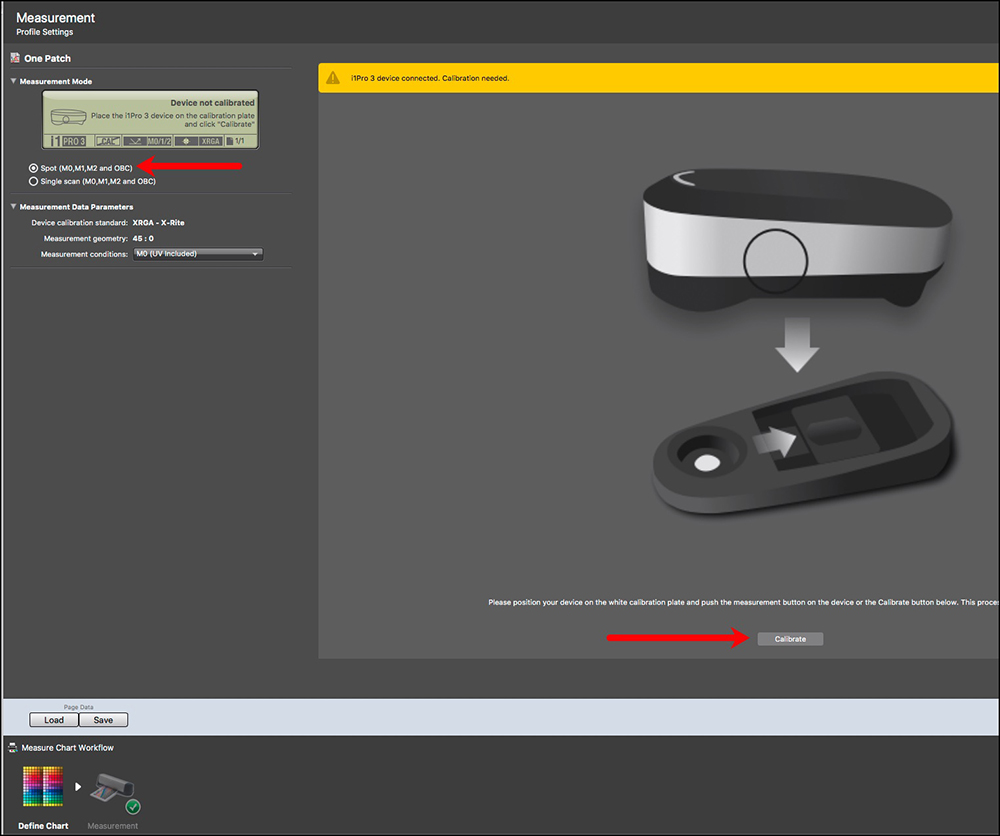Image resolution: width=1000 pixels, height=836 pixels.
Task: Open the Measurement workflow printer icon
Action: pyautogui.click(x=113, y=790)
